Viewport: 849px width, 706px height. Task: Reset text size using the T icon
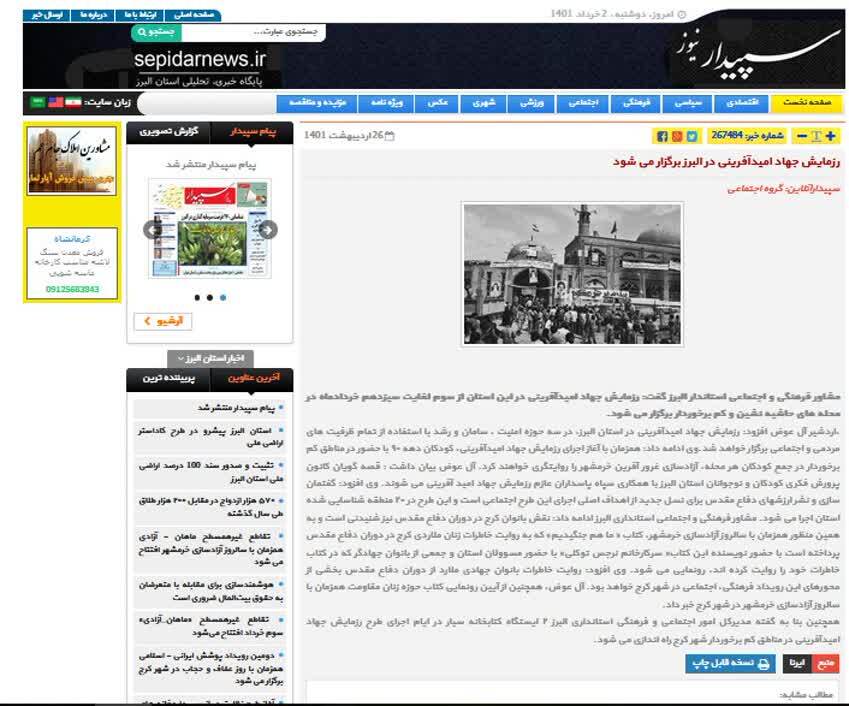(816, 136)
